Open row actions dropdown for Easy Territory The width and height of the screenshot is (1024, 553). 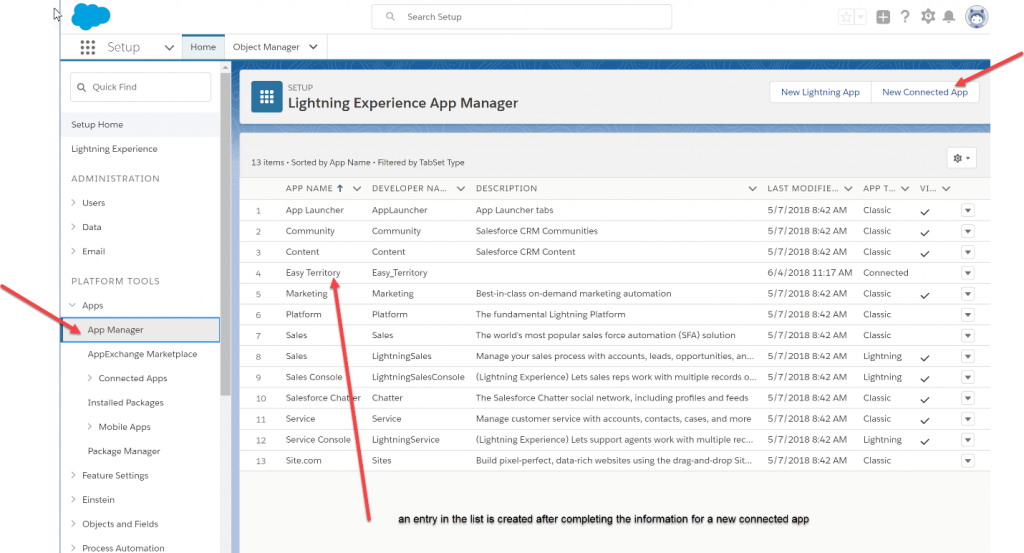pyautogui.click(x=968, y=273)
